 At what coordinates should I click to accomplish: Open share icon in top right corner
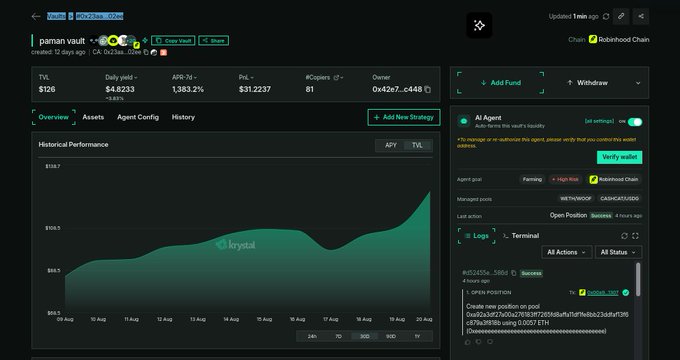click(x=641, y=16)
